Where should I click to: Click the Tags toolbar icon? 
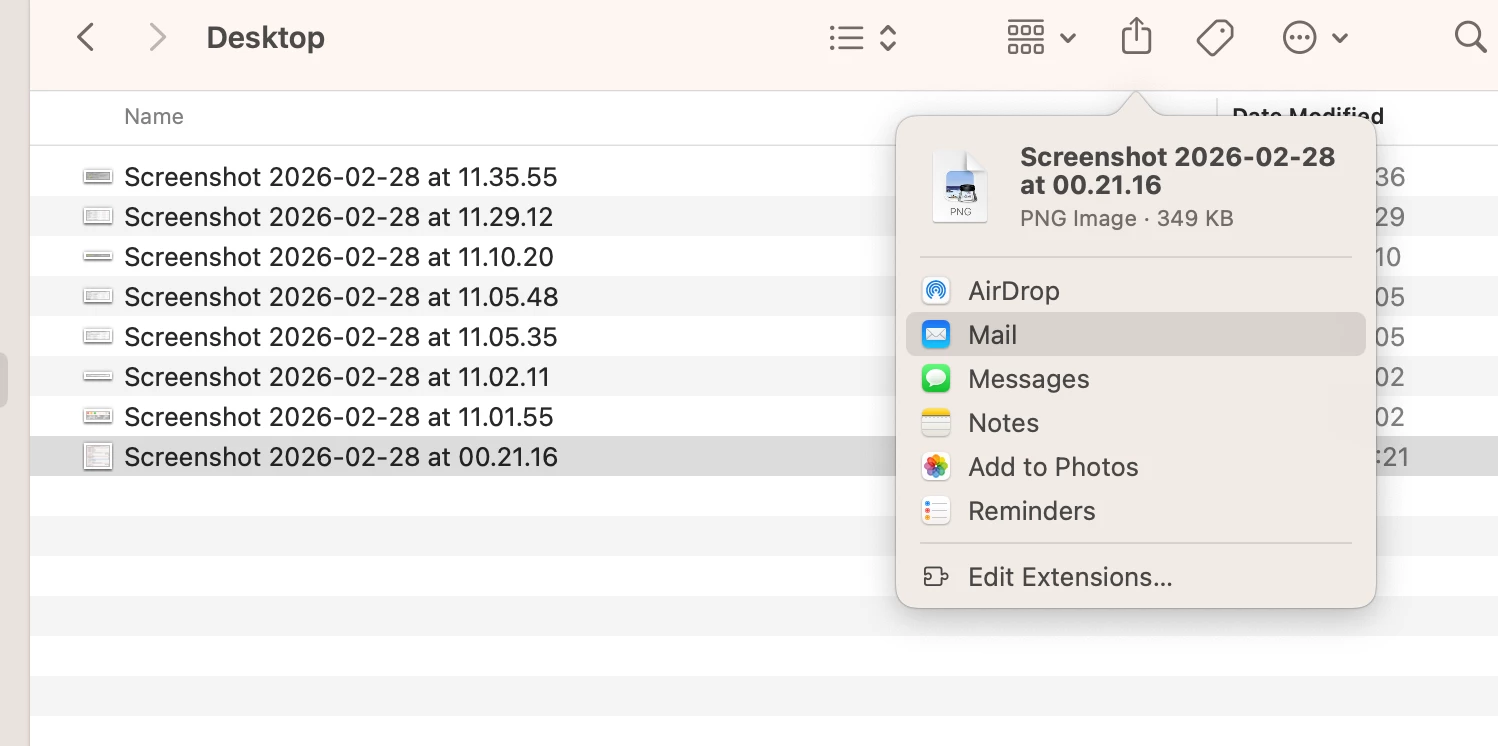[x=1214, y=38]
